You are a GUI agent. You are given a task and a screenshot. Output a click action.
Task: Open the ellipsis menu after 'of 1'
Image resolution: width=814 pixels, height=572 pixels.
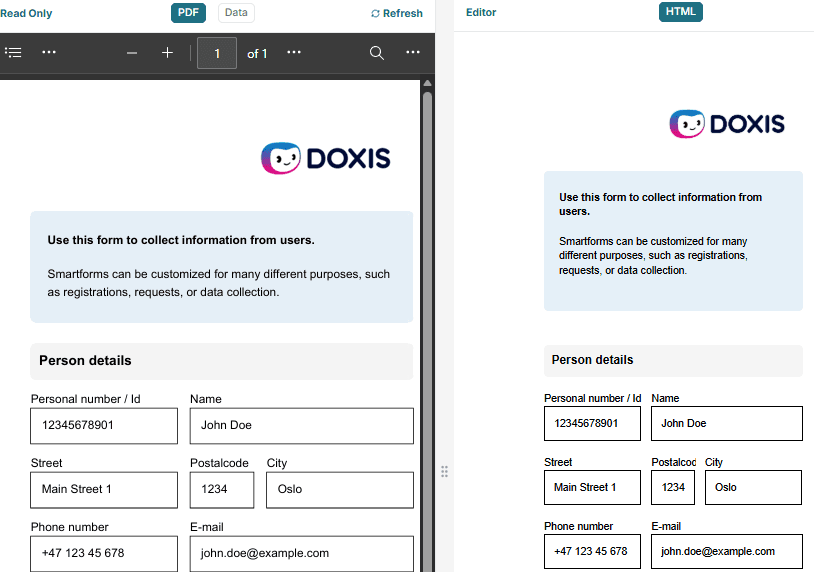point(294,52)
